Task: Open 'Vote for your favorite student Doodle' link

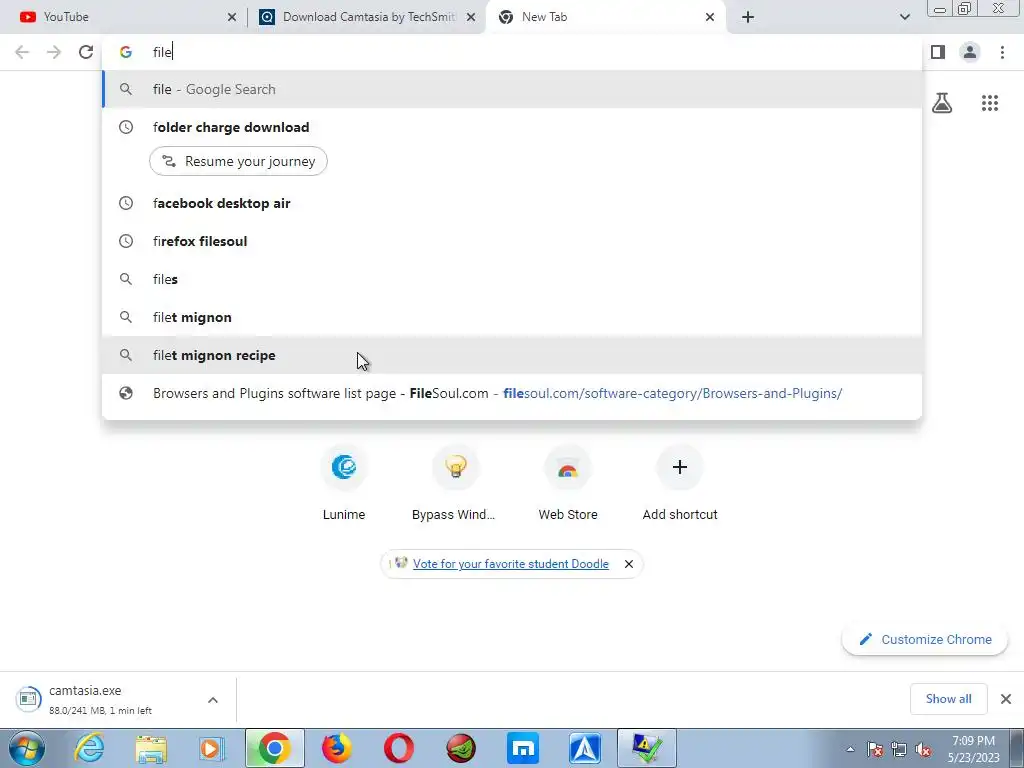Action: click(511, 564)
